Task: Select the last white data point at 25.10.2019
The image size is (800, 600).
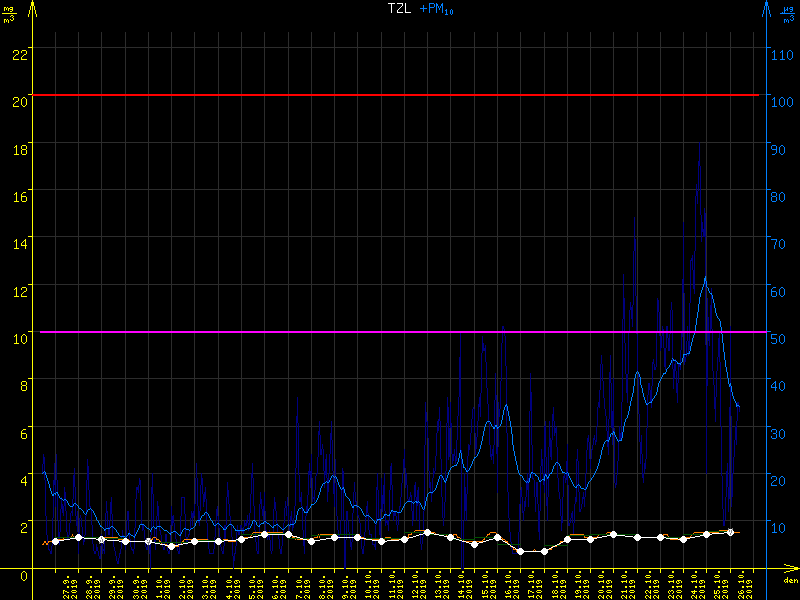Action: point(730,532)
